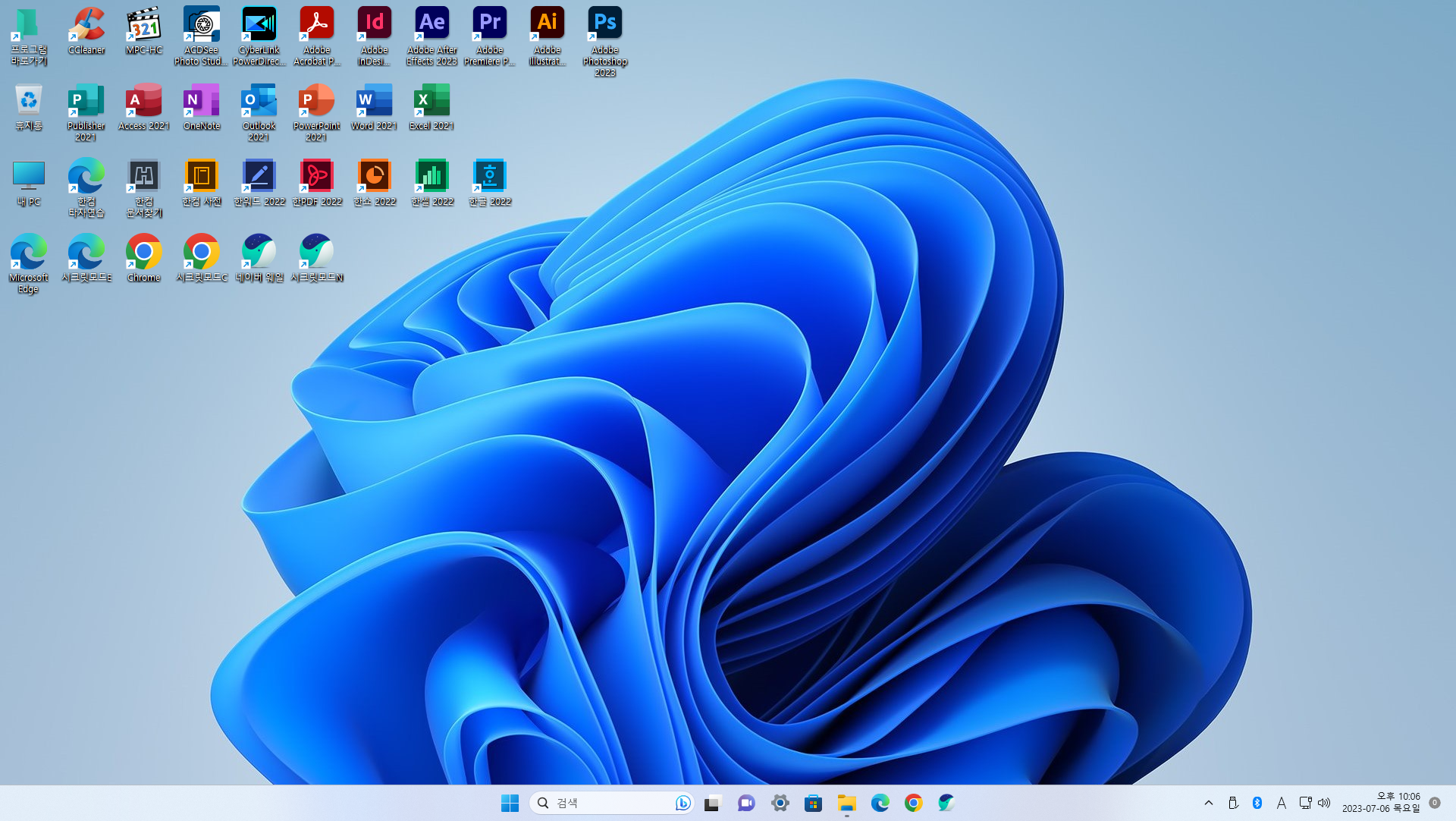Select the Adobe After Effects 2023 icon
This screenshot has height=821, width=1456.
pyautogui.click(x=431, y=24)
